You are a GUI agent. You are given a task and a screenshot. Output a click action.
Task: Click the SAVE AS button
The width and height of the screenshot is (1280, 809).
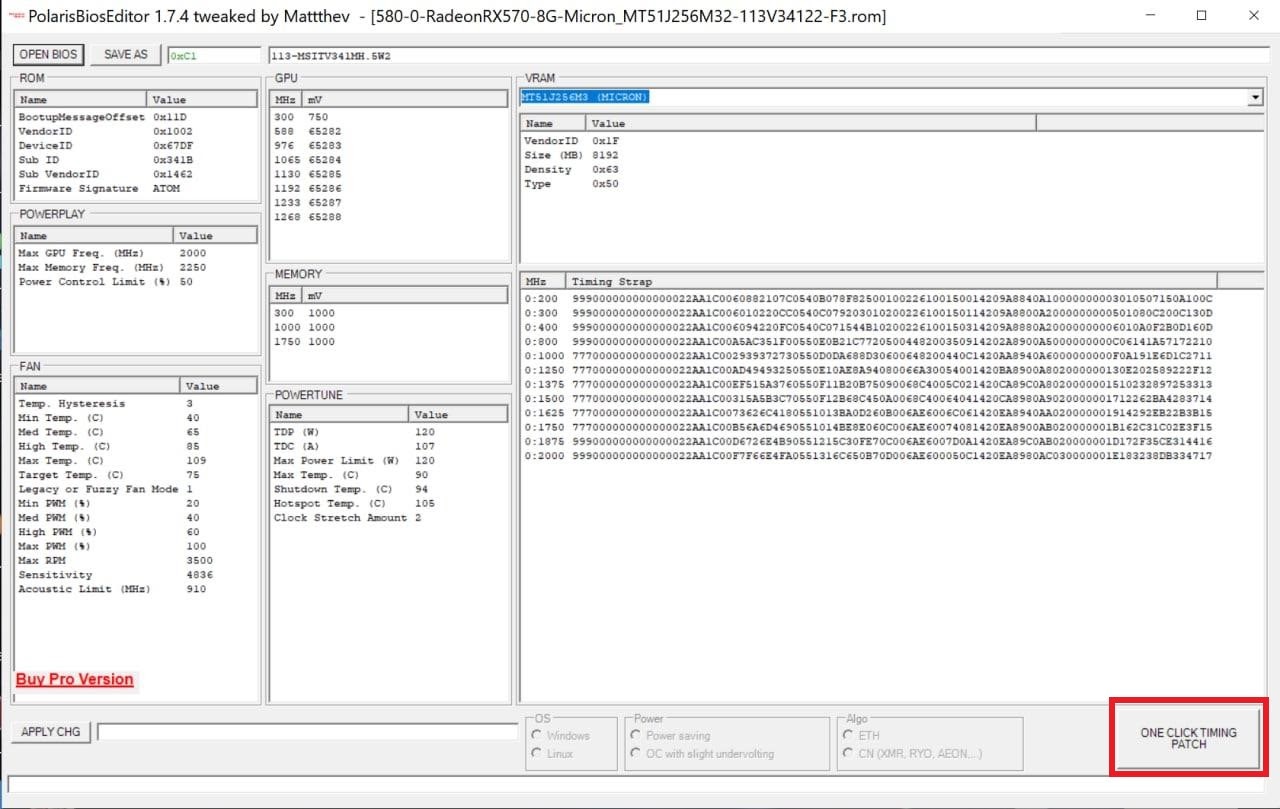click(x=126, y=55)
